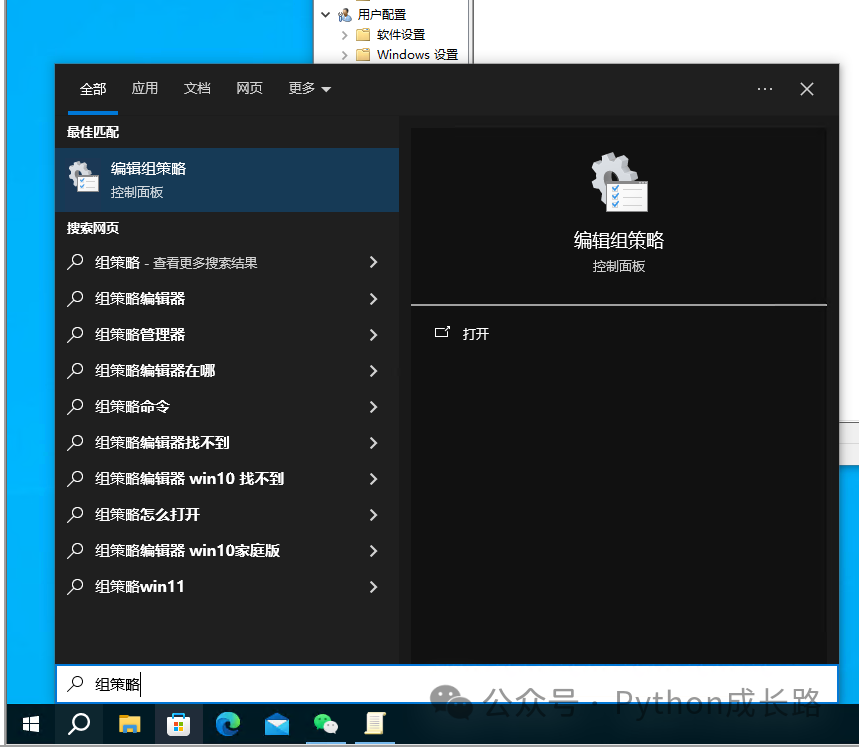Viewport: 859px width, 749px height.
Task: Expand the 组策略编辑器 suggestion arrow
Action: tap(373, 299)
